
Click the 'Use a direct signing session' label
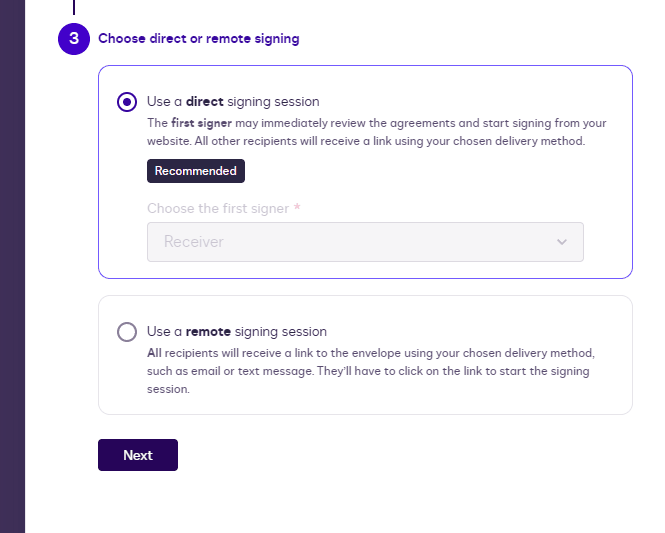(x=233, y=102)
